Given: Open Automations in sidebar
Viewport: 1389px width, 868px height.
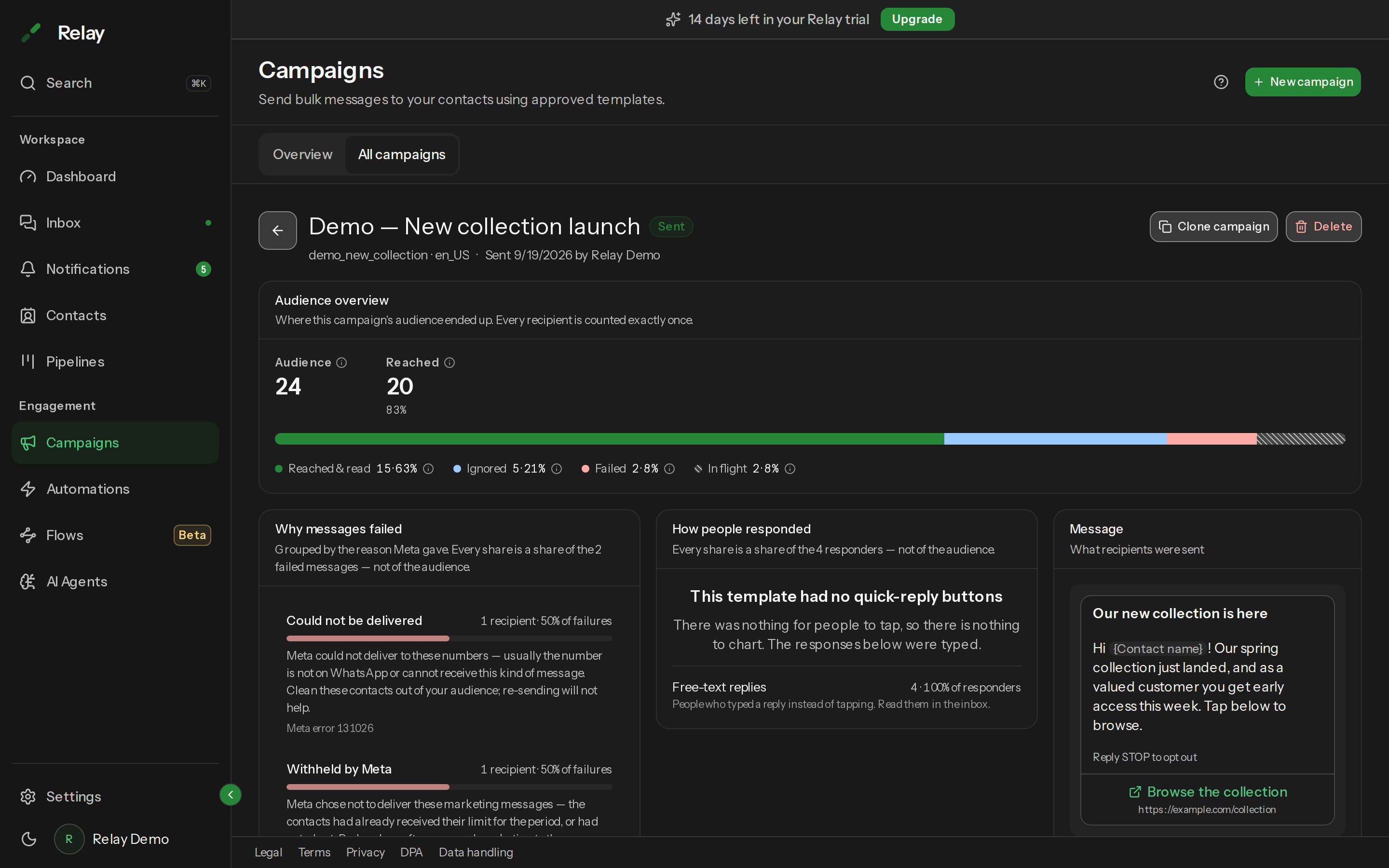Looking at the screenshot, I should (115, 489).
